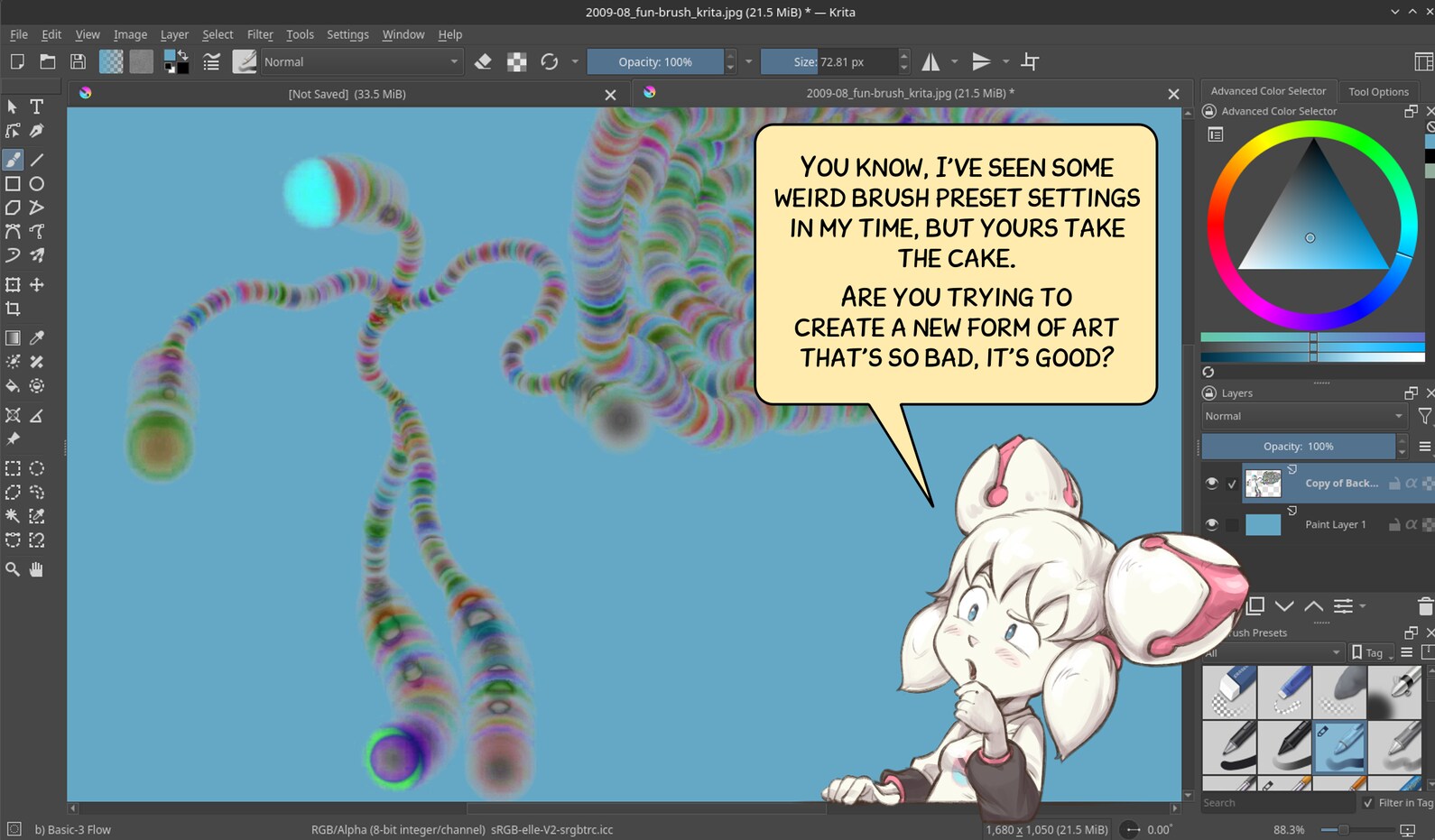Switch to the Not Saved document tab

[x=347, y=94]
